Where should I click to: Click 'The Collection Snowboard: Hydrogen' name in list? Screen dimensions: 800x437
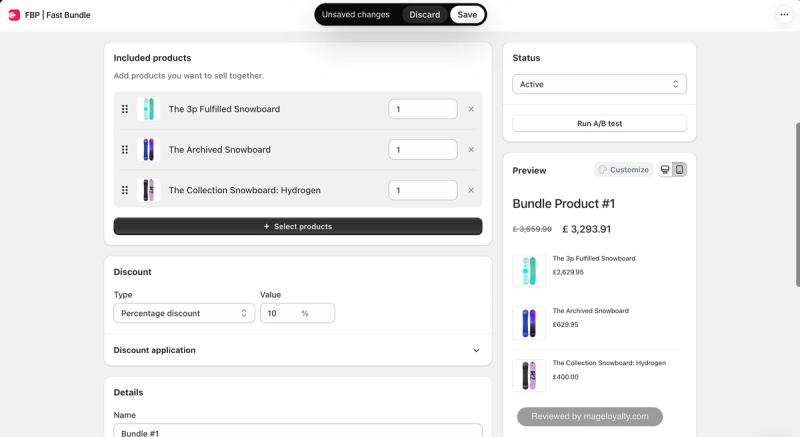[x=245, y=190]
